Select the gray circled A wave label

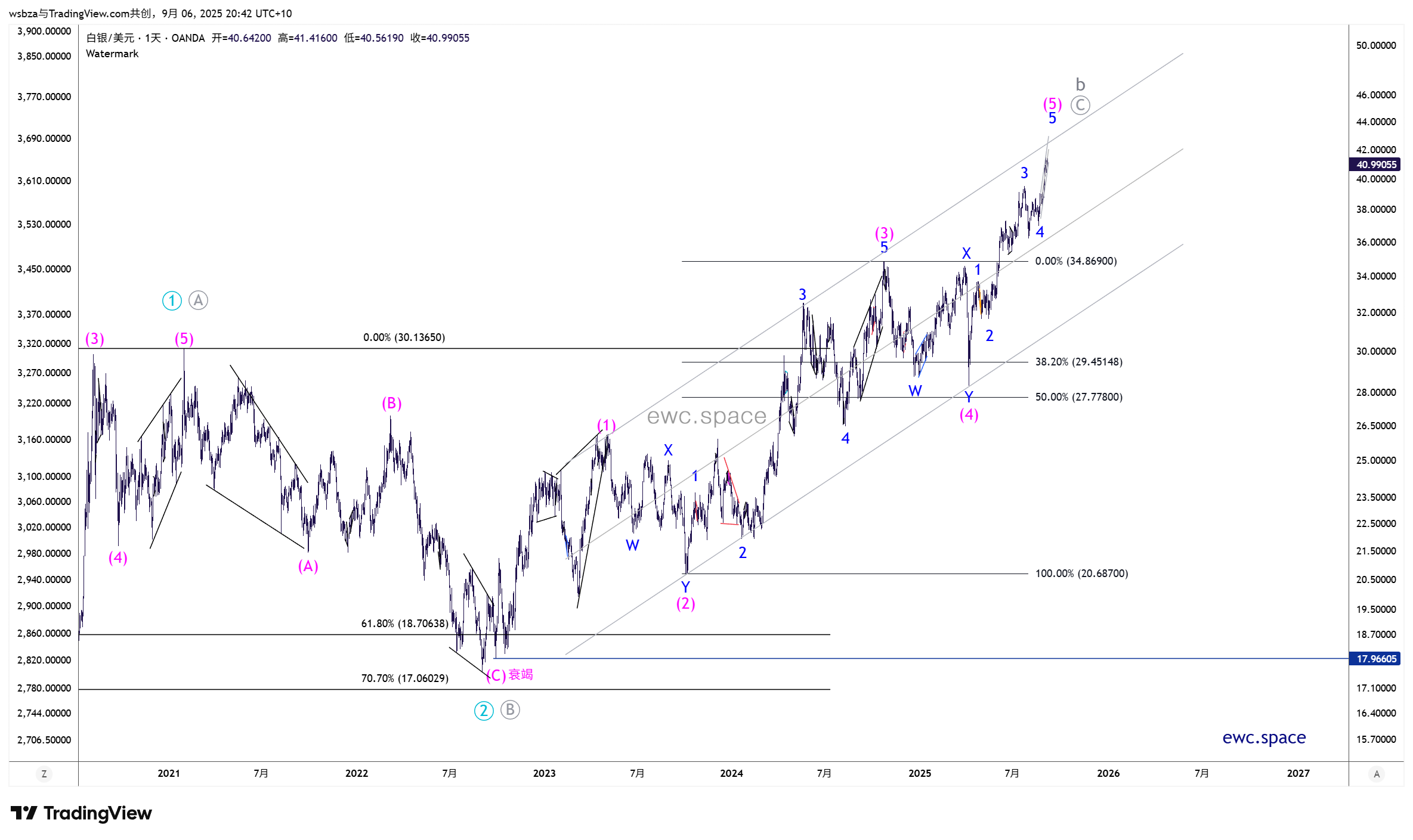pos(198,300)
